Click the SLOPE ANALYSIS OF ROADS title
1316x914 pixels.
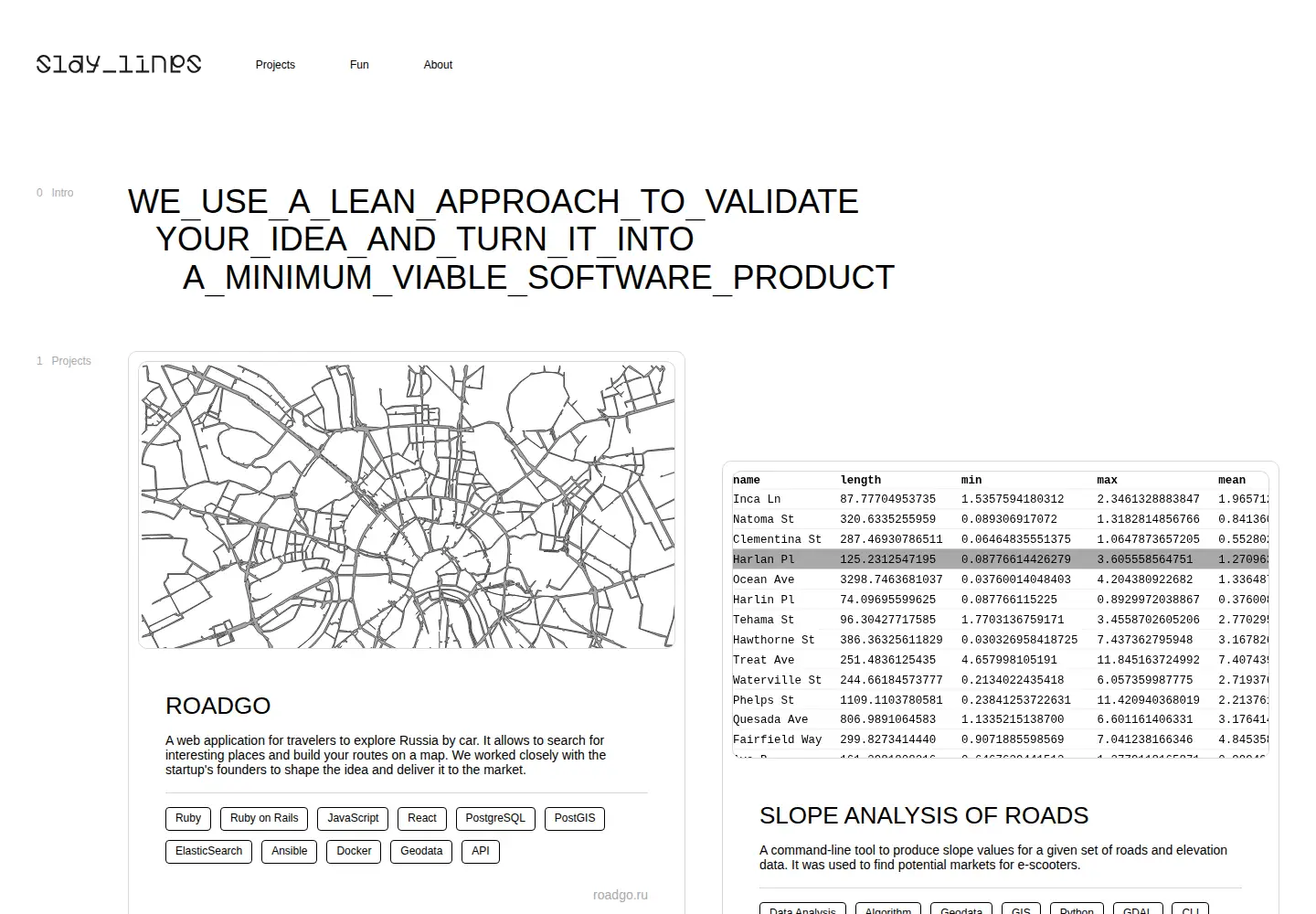click(x=924, y=815)
